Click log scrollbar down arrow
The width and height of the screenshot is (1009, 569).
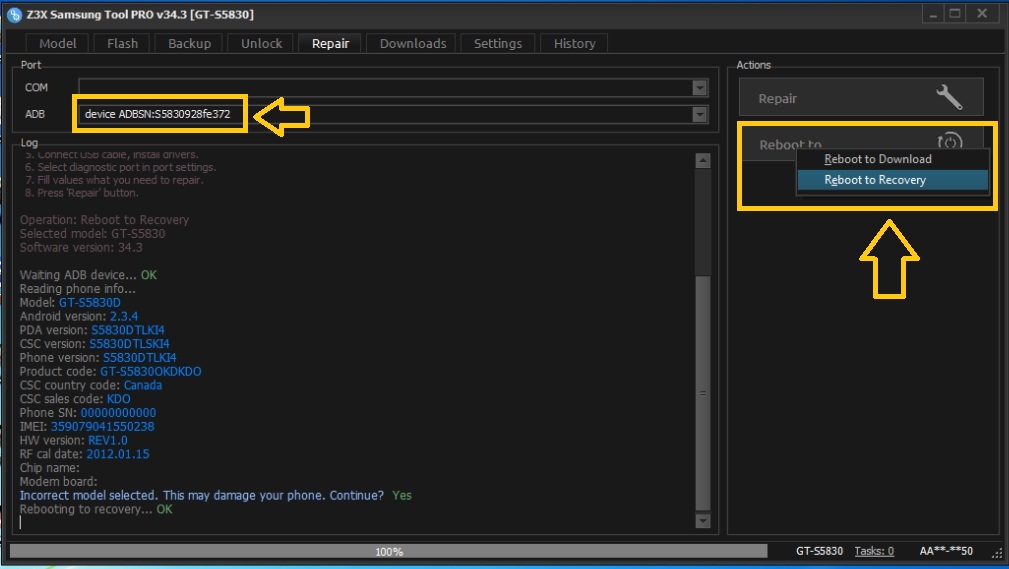(x=703, y=520)
